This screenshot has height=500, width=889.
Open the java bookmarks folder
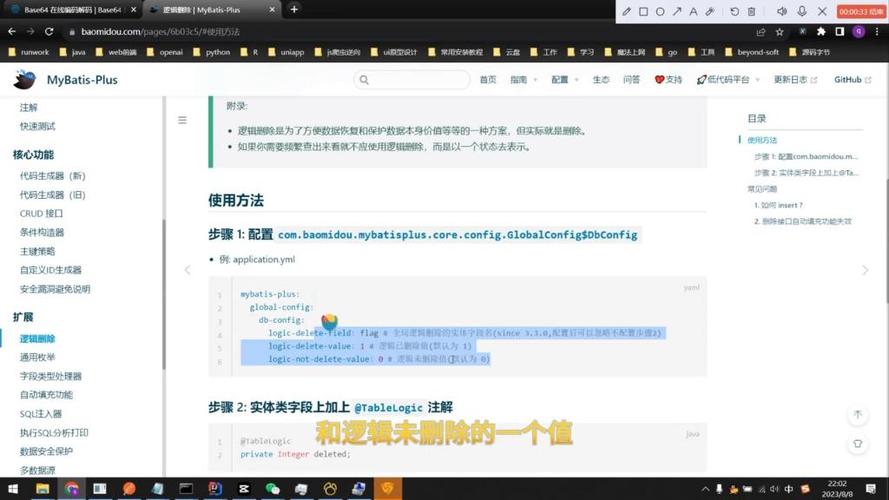(x=73, y=52)
